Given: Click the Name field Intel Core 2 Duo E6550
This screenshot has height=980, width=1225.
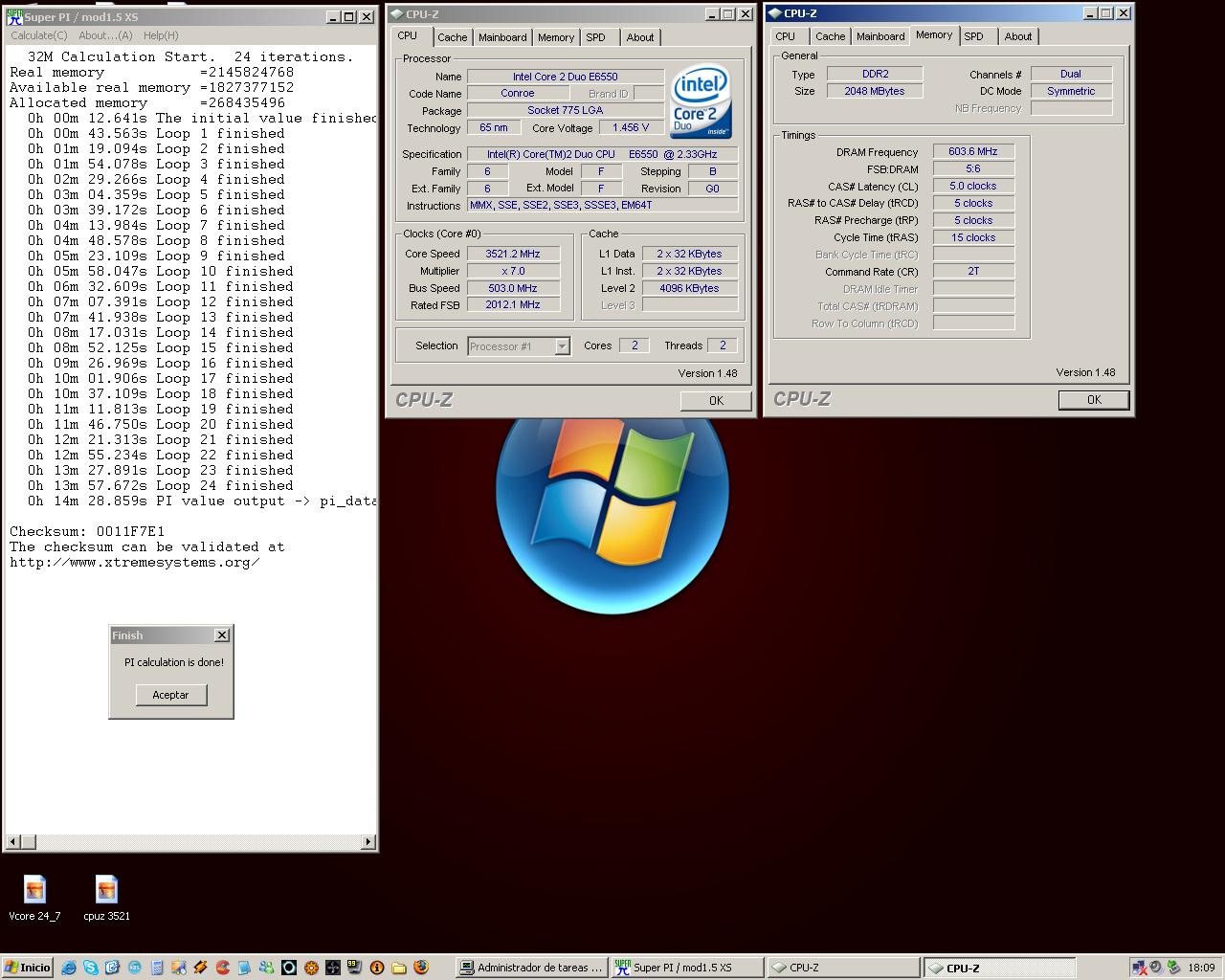Looking at the screenshot, I should coord(565,77).
